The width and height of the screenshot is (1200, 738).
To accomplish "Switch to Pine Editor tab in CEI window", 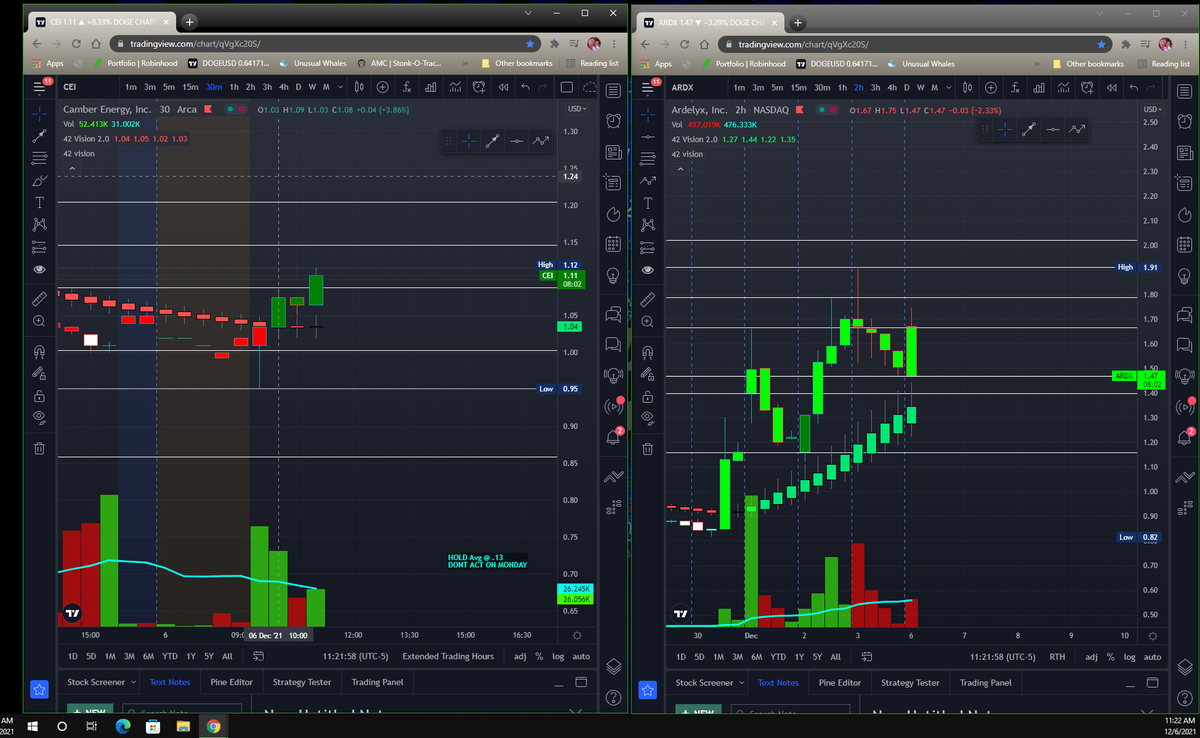I will point(231,682).
